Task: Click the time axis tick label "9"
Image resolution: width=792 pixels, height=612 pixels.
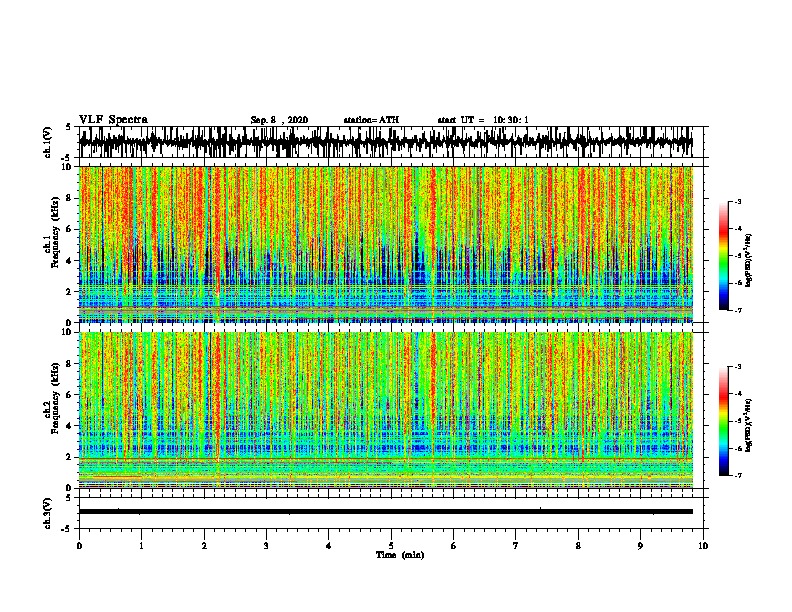Action: click(x=640, y=546)
